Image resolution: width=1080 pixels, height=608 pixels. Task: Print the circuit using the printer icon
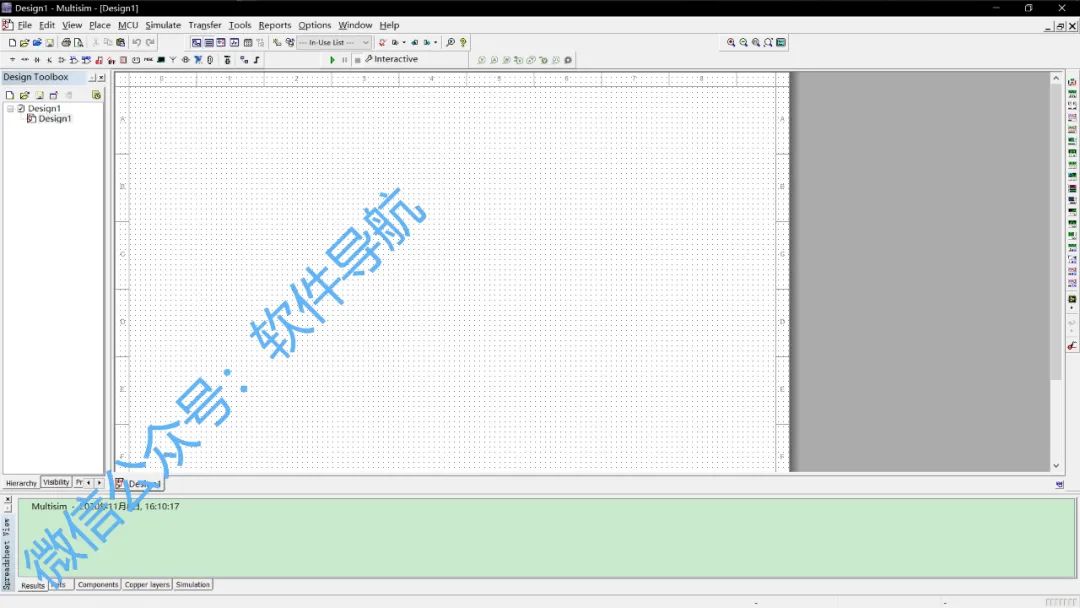pos(66,43)
